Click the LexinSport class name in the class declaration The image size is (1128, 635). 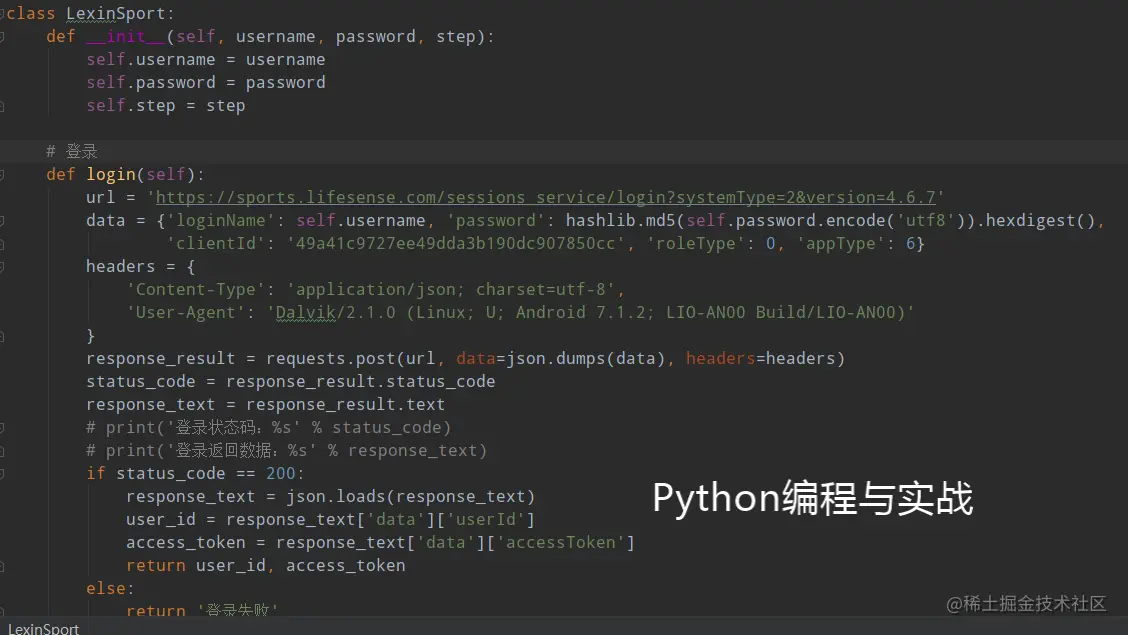click(x=115, y=14)
